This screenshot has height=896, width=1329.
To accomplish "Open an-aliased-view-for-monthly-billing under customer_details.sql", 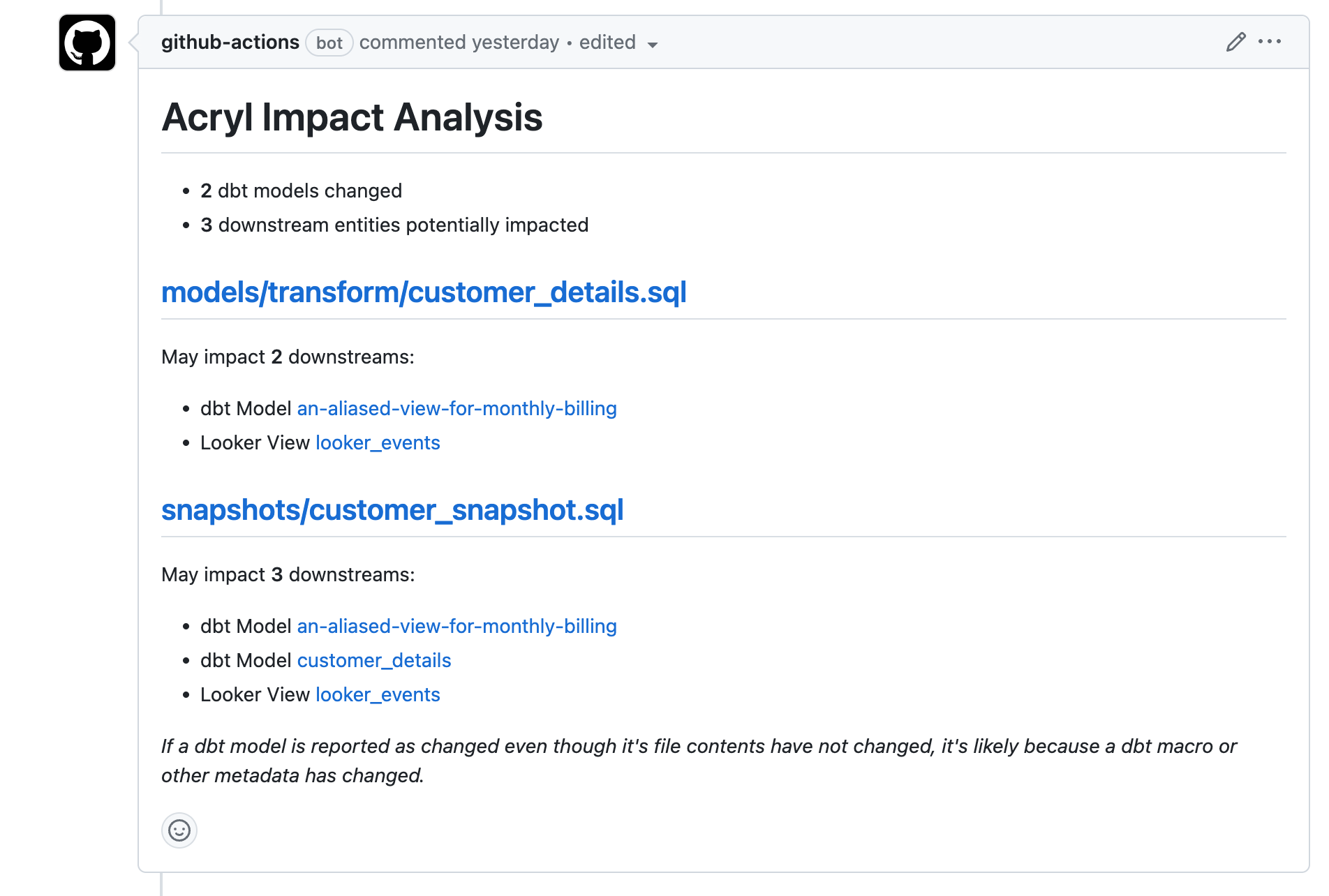I will pos(457,408).
